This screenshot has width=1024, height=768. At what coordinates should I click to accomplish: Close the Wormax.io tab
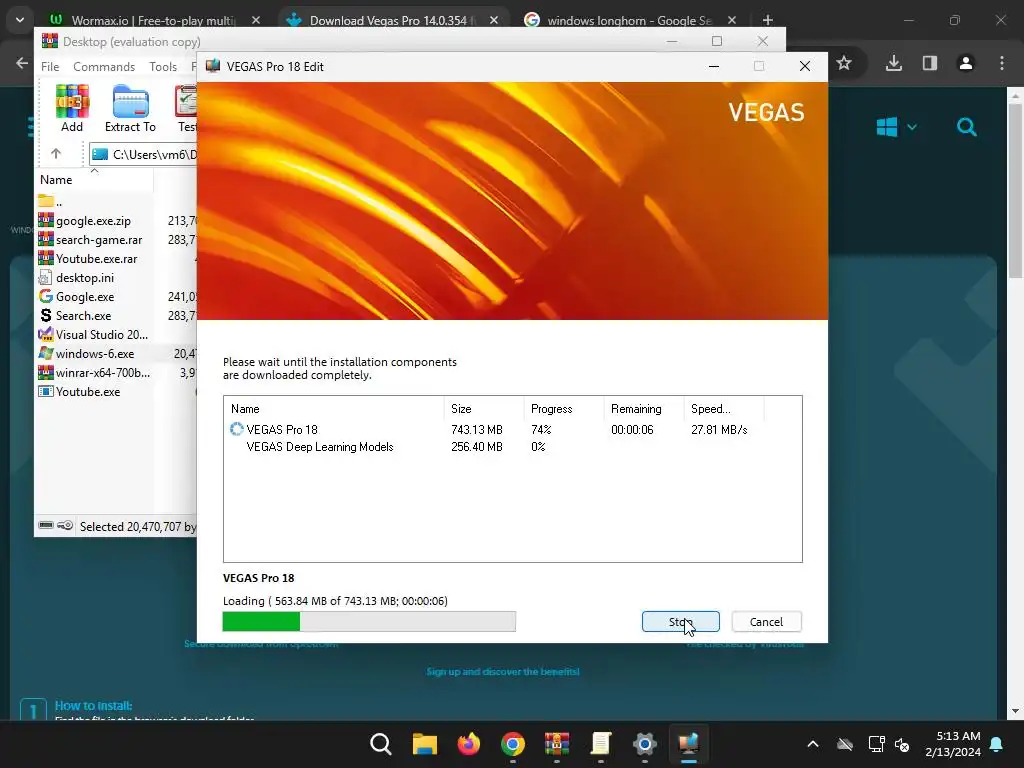tap(256, 20)
